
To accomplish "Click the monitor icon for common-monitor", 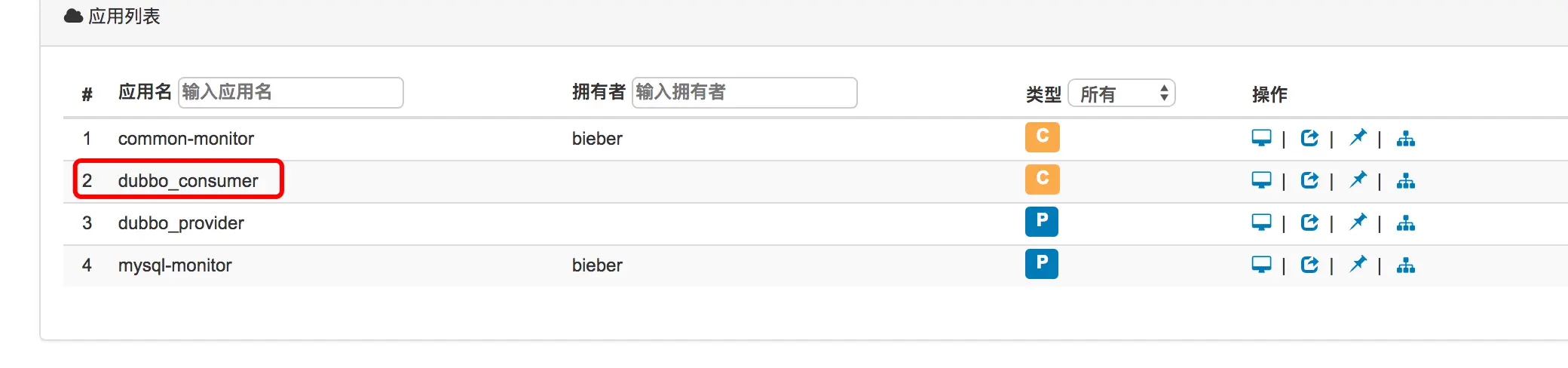I will coord(1261,138).
